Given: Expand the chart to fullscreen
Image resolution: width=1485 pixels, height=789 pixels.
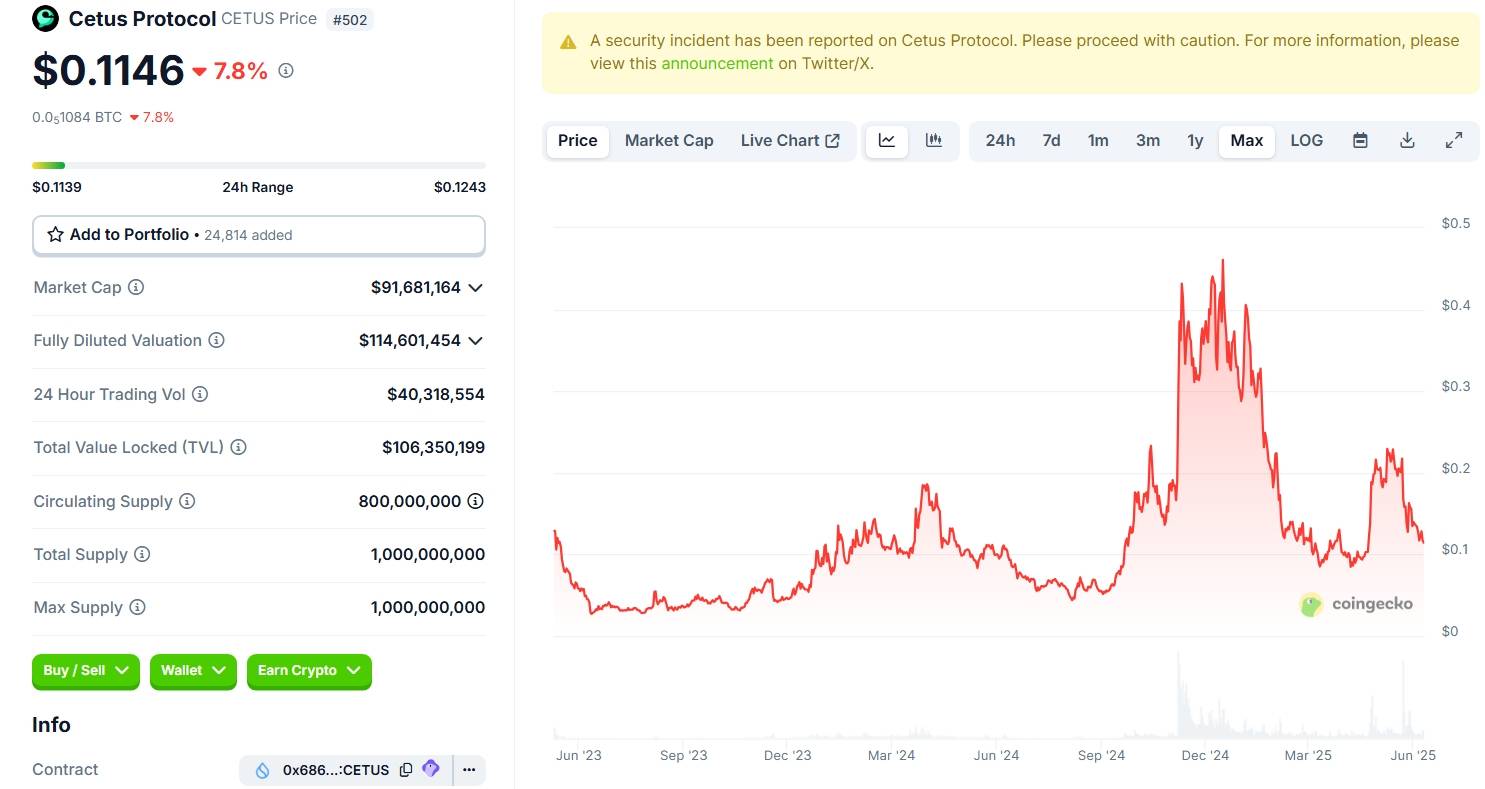Looking at the screenshot, I should (x=1454, y=141).
